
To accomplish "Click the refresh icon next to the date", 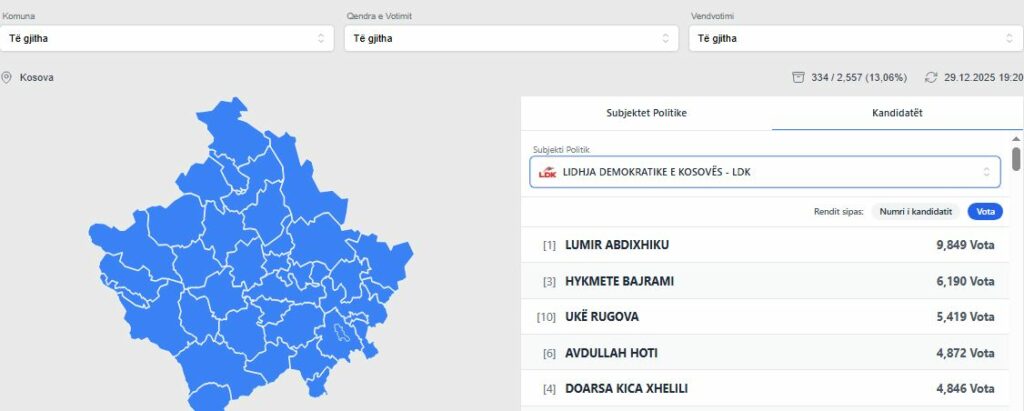I will pyautogui.click(x=931, y=77).
